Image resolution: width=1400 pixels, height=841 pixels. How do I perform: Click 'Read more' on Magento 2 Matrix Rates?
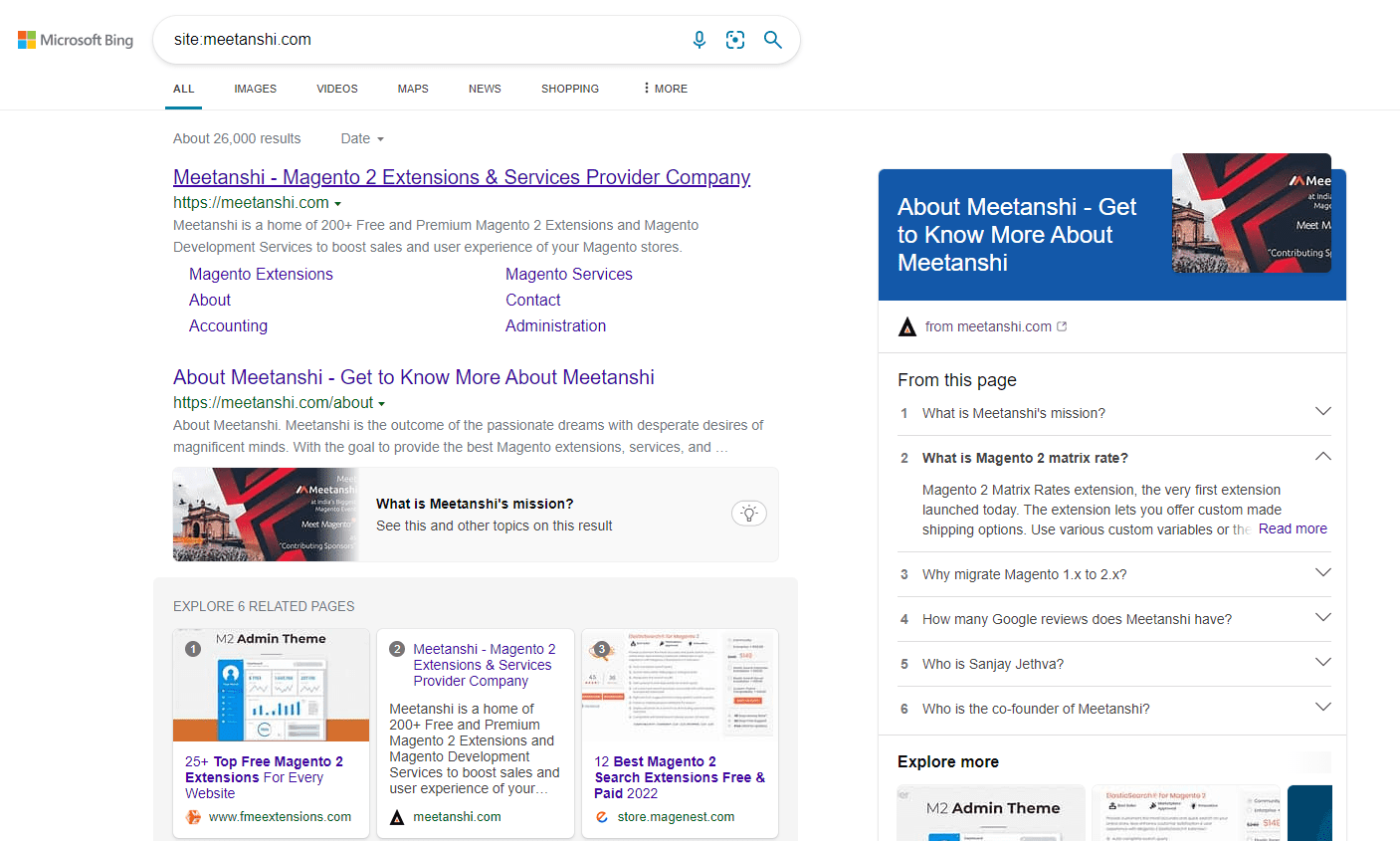coord(1293,528)
